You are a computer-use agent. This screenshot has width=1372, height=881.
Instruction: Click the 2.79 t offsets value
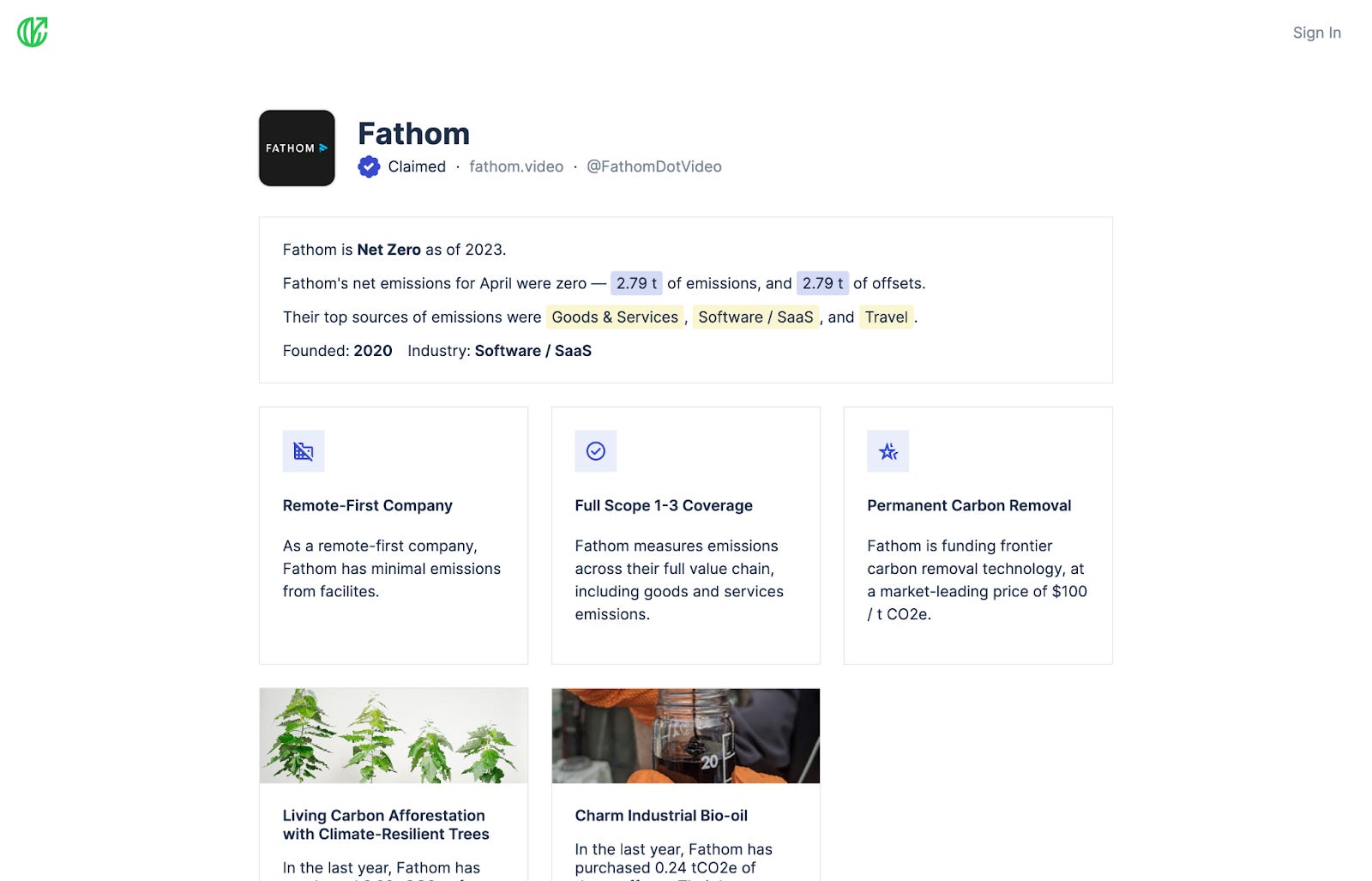pyautogui.click(x=822, y=283)
